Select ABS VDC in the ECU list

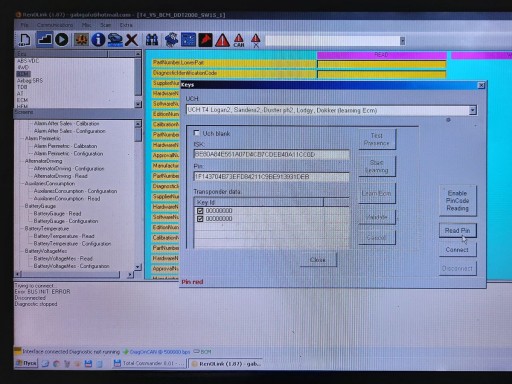coord(28,61)
